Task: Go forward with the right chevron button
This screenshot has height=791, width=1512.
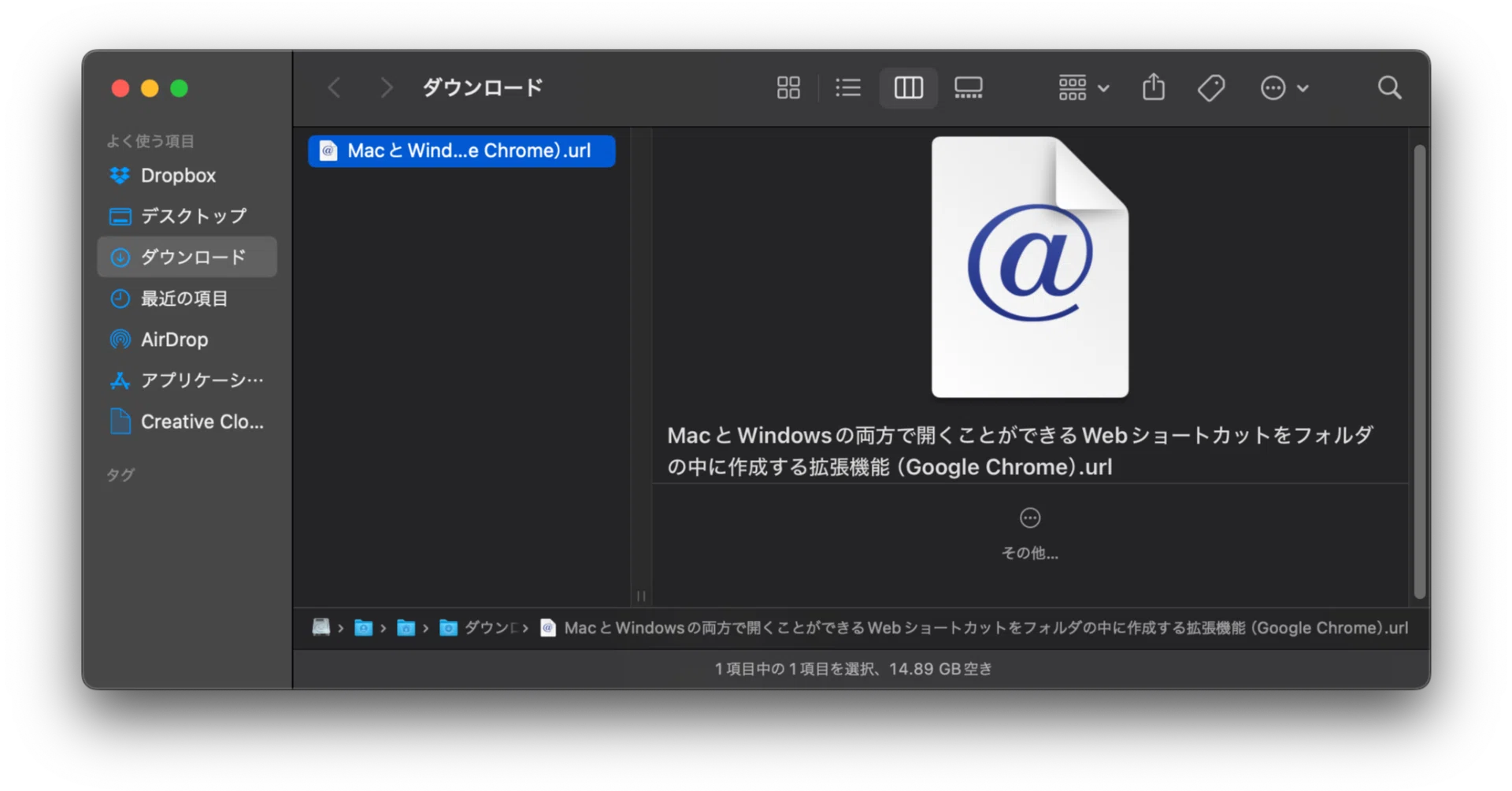Action: (385, 87)
